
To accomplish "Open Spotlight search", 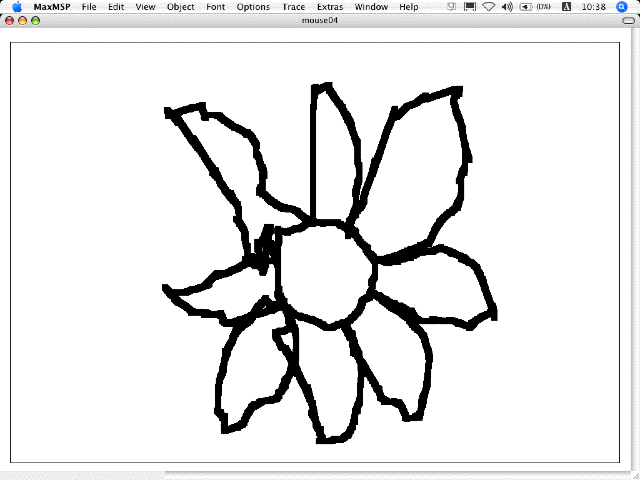I will pos(621,7).
